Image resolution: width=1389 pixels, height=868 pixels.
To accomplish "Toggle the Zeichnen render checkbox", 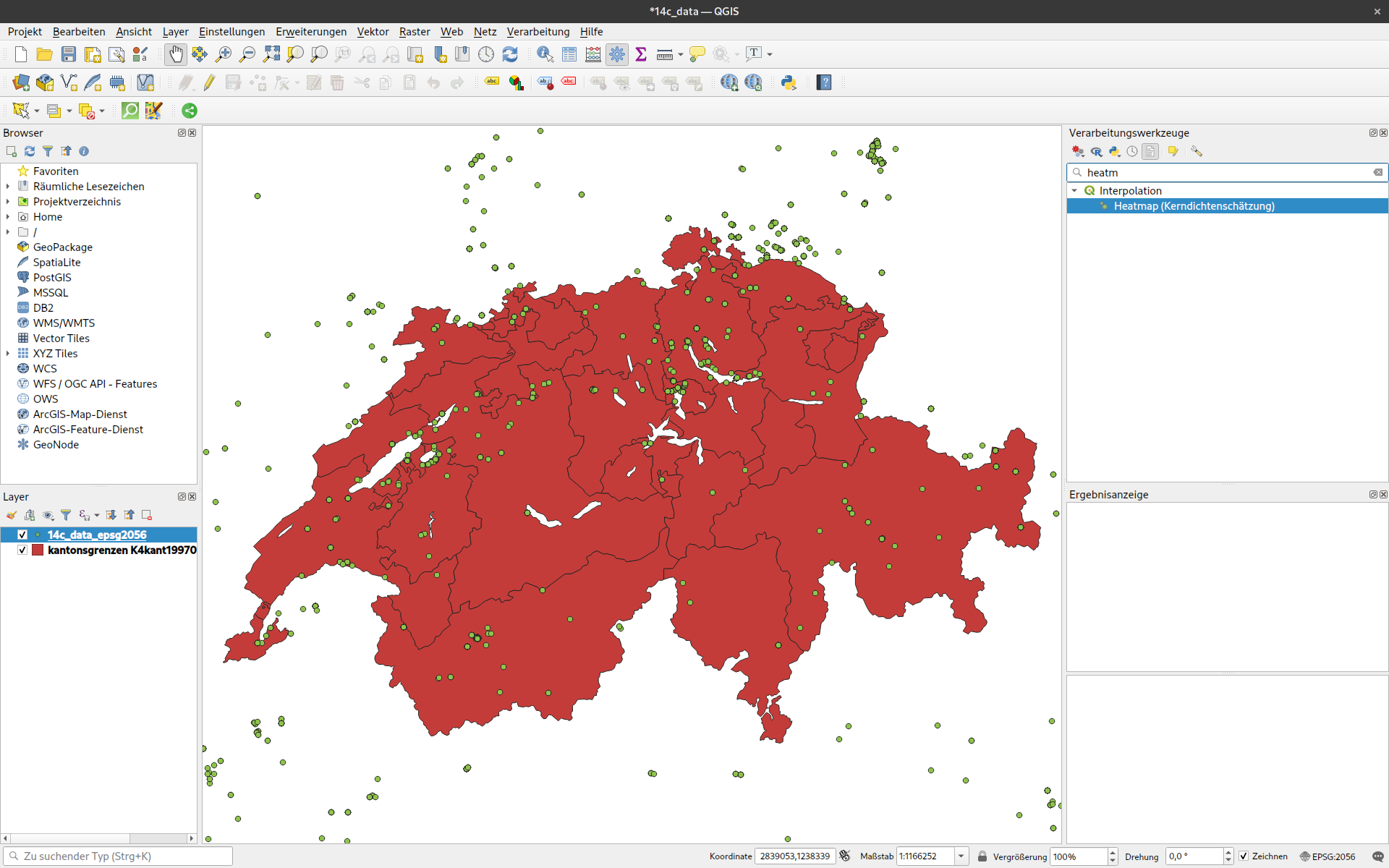I will (1244, 856).
